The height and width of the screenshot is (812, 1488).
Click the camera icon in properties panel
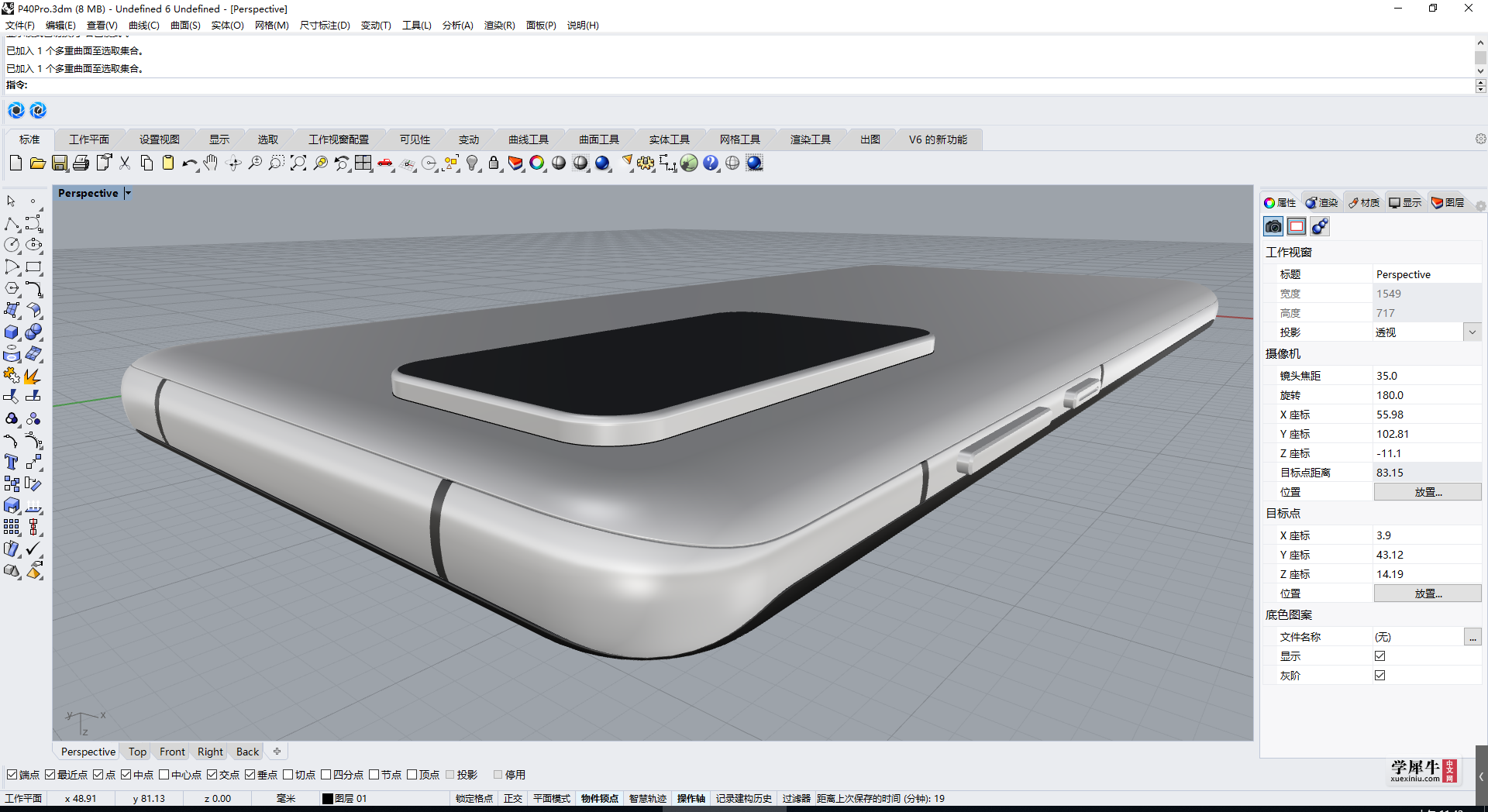click(x=1273, y=226)
